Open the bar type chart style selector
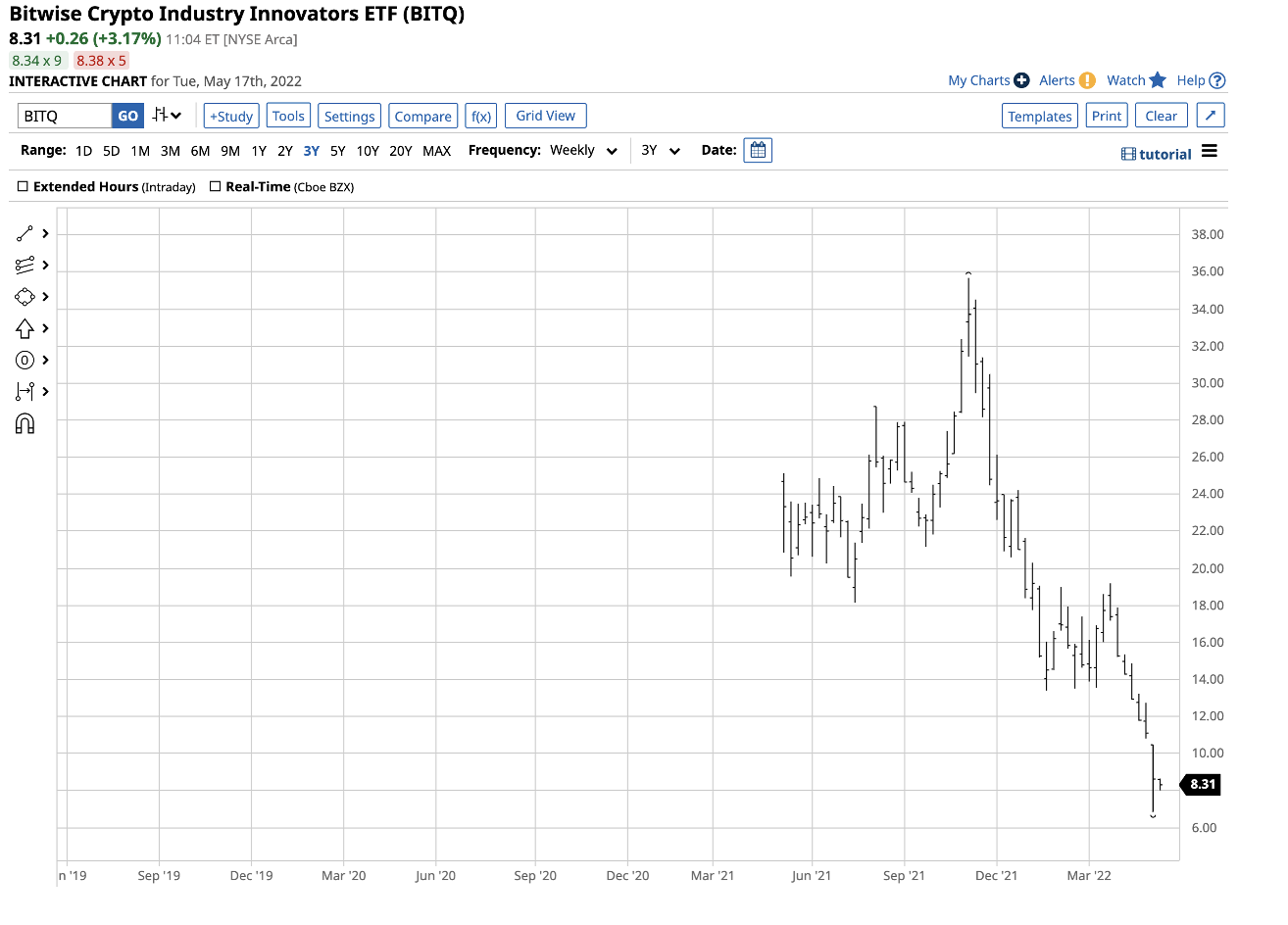The height and width of the screenshot is (925, 1288). (168, 116)
